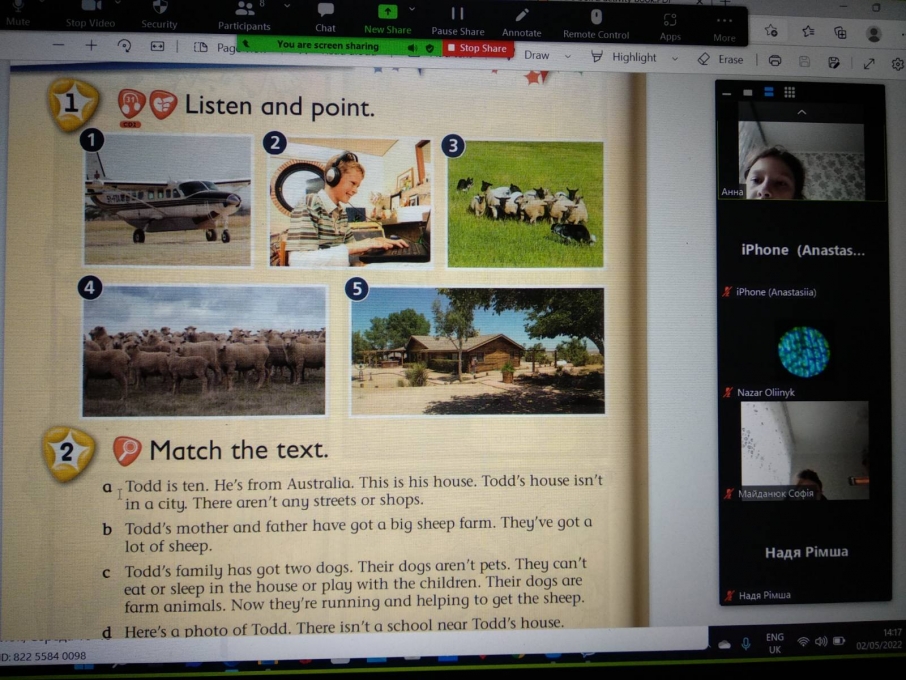Enter full screen for the PDF
Image resolution: width=906 pixels, height=680 pixels.
click(869, 64)
